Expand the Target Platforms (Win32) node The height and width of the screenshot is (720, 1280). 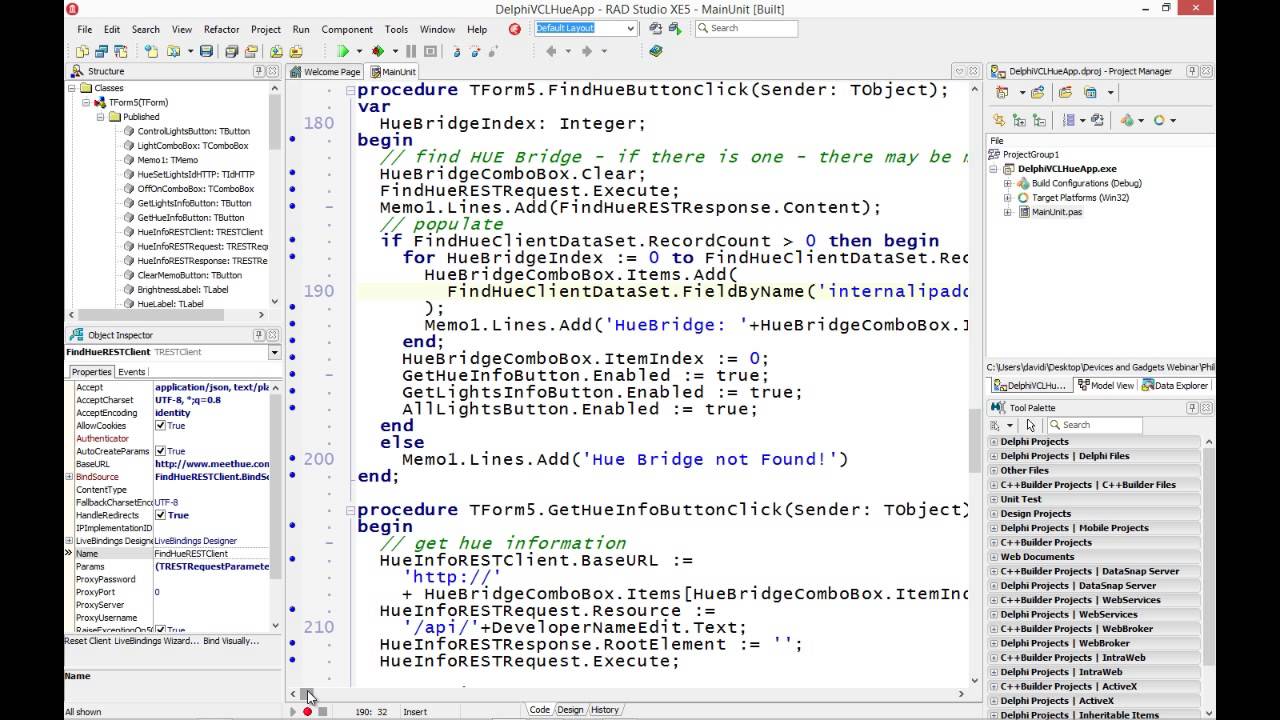[x=1008, y=198]
